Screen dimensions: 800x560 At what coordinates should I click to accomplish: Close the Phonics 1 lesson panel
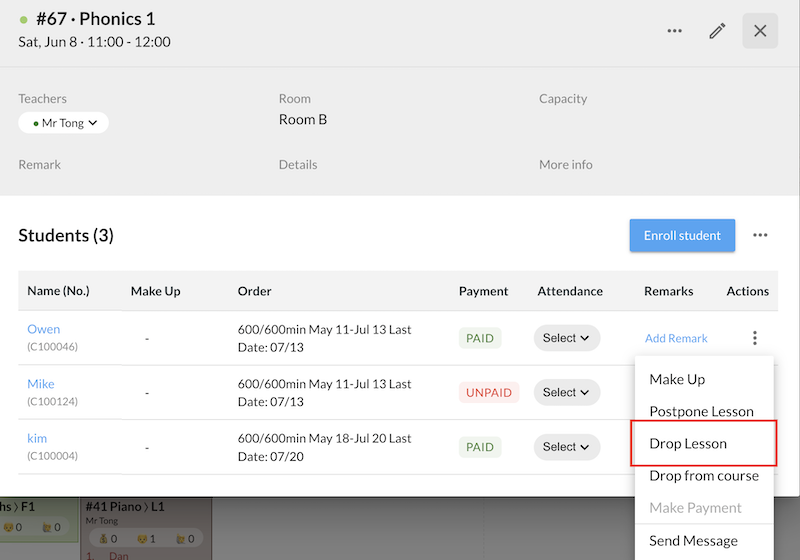click(x=760, y=31)
